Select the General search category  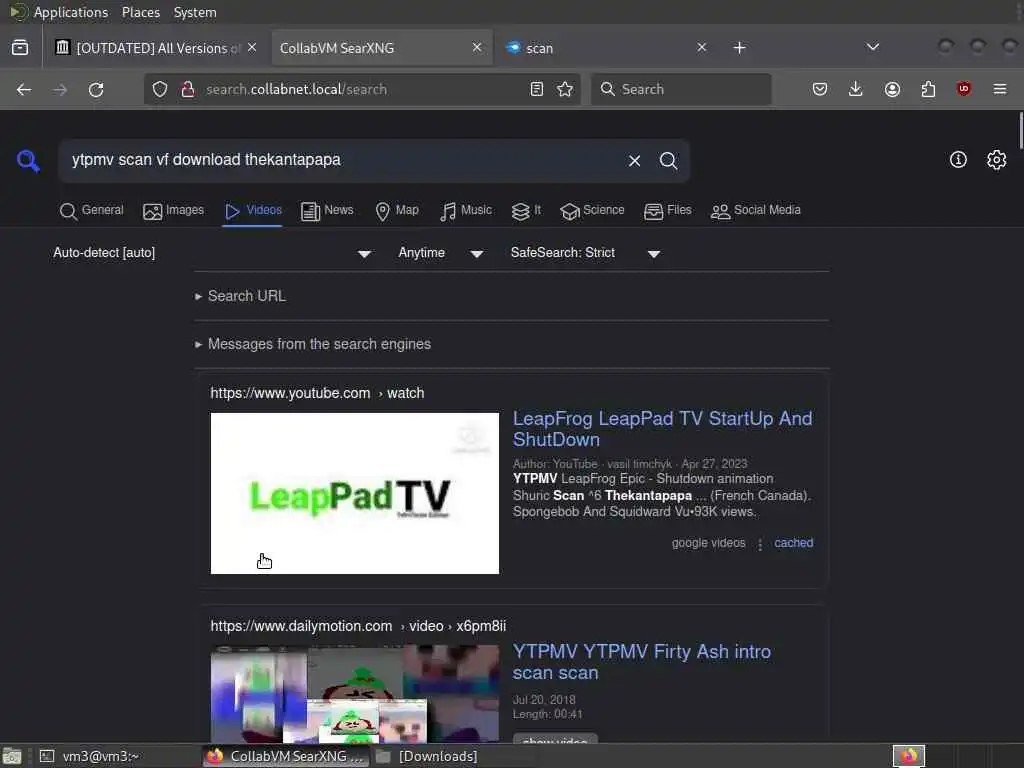91,210
